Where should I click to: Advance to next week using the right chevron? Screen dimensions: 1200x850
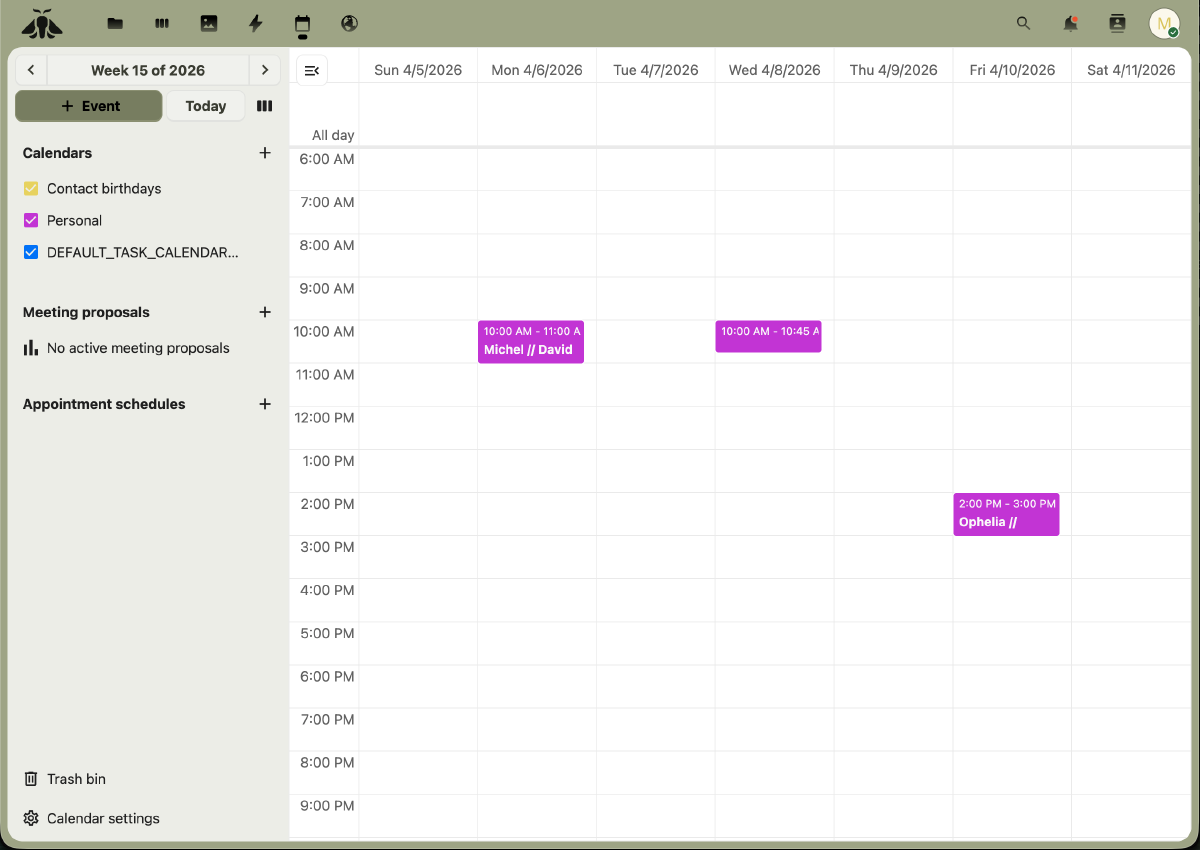point(265,70)
